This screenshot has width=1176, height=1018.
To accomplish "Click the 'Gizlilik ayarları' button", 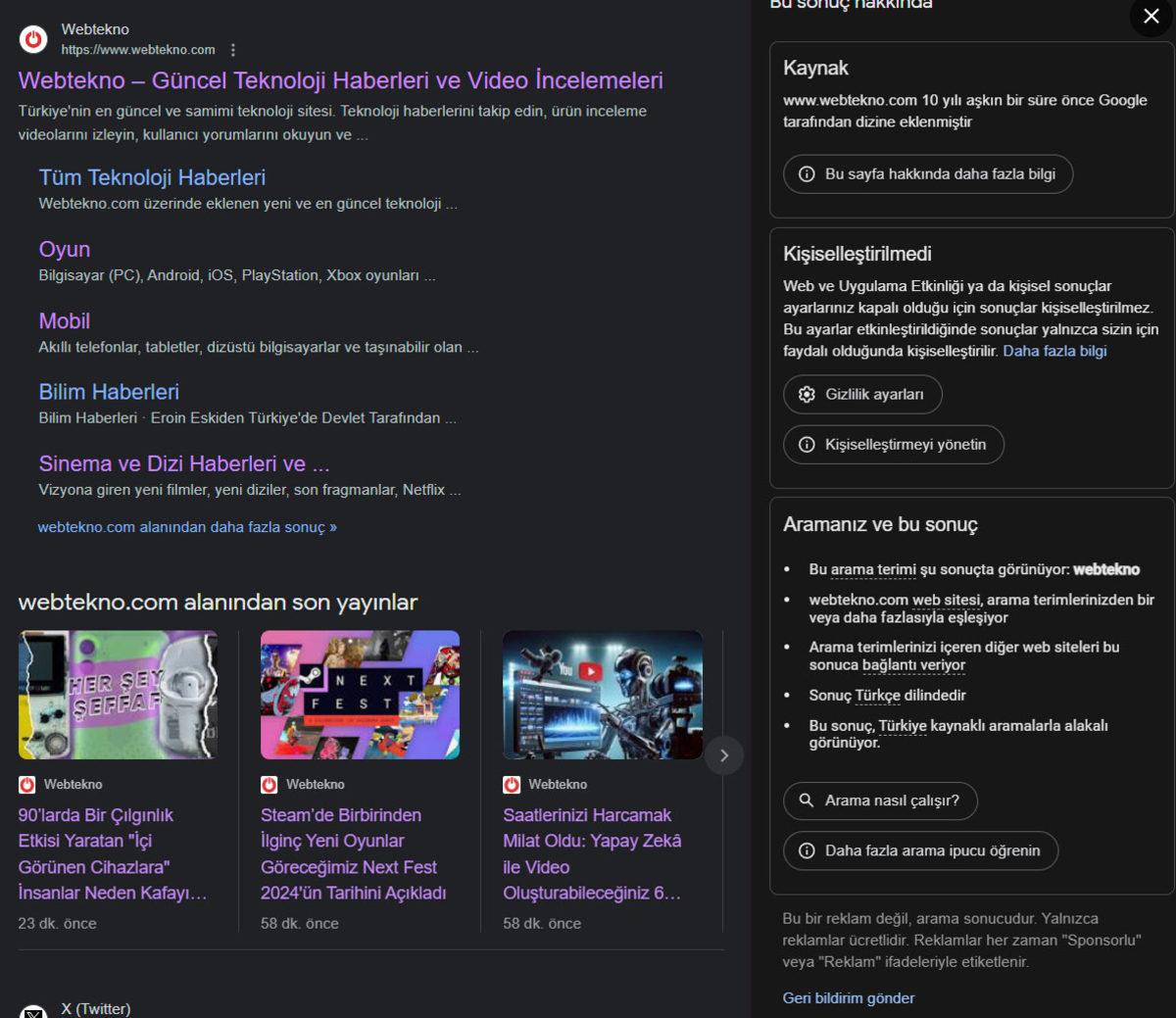I will [861, 394].
